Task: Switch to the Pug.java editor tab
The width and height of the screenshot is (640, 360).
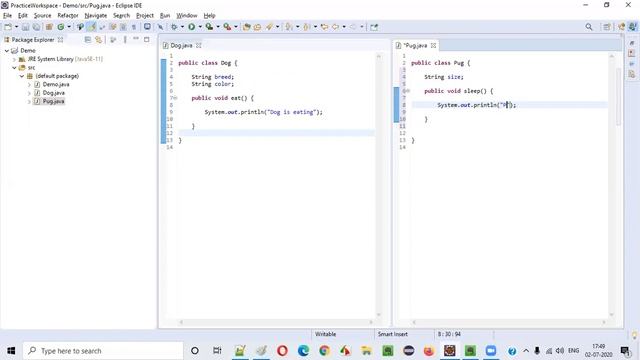Action: 415,45
